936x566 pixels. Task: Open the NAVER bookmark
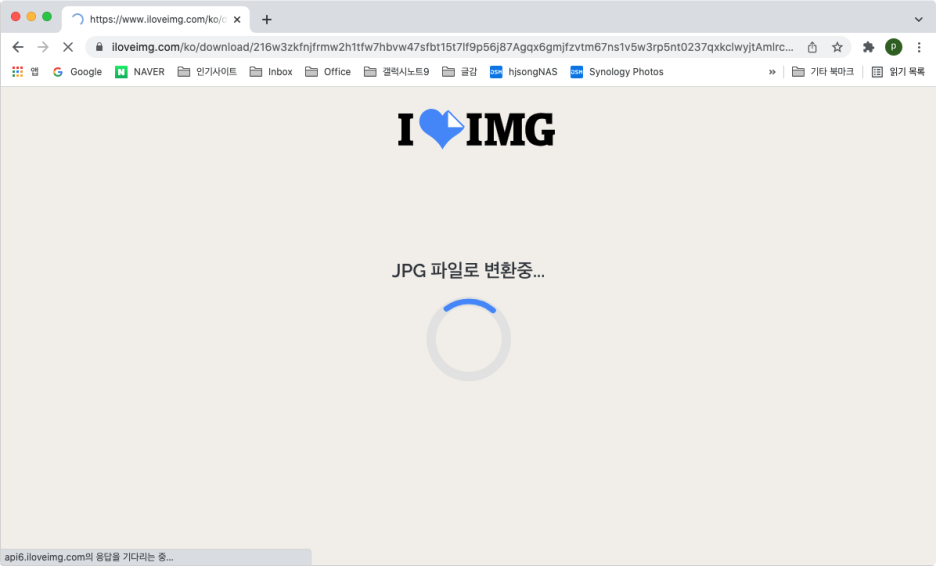click(x=140, y=72)
